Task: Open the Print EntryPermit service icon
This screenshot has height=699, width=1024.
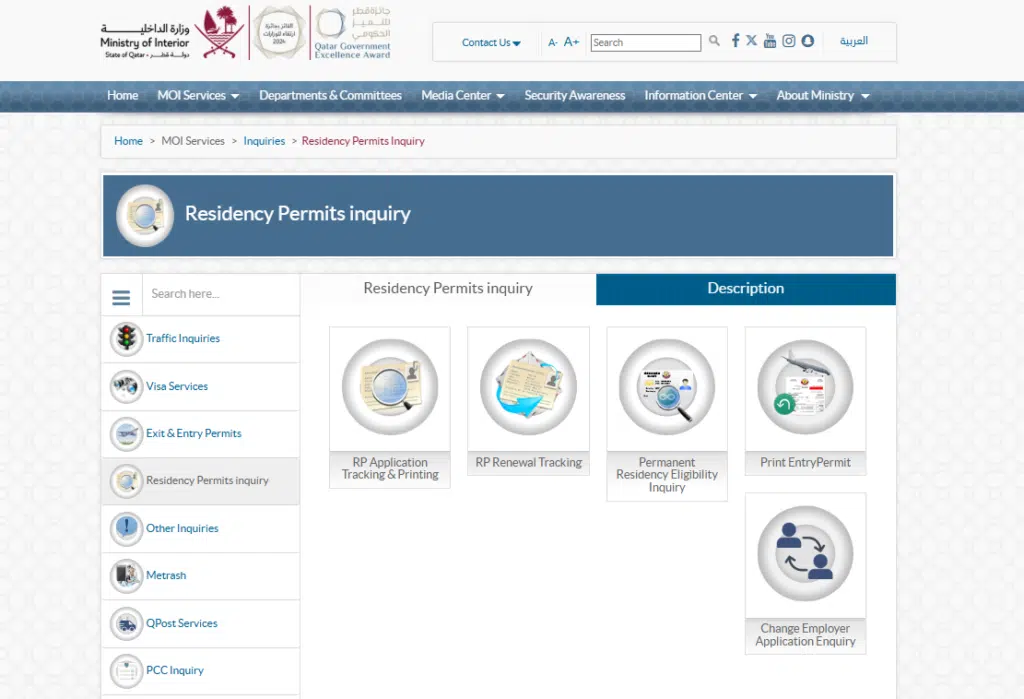Action: click(804, 389)
